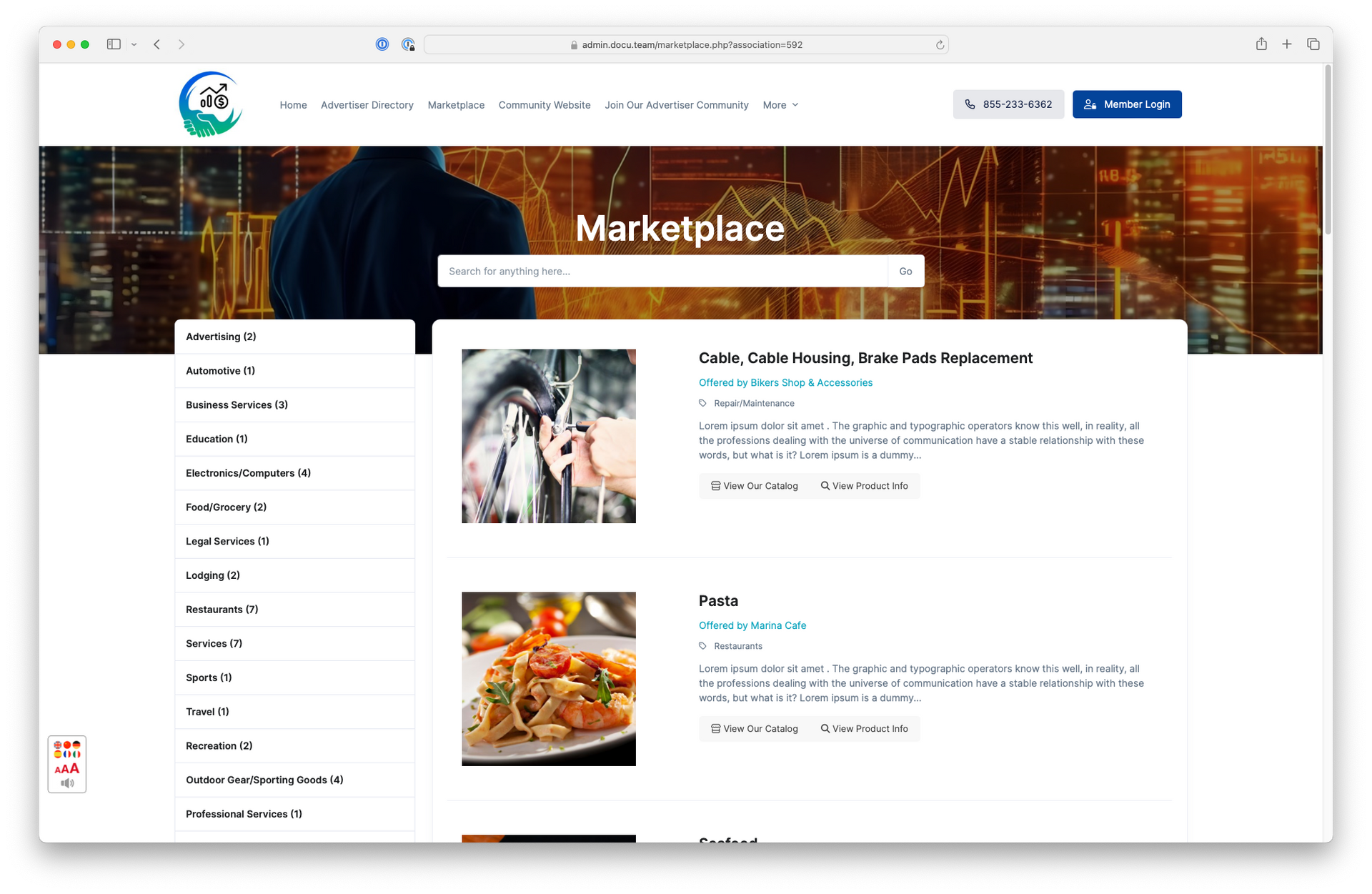Open the Home nav item
Screen dimensions: 1372x894
click(x=293, y=105)
